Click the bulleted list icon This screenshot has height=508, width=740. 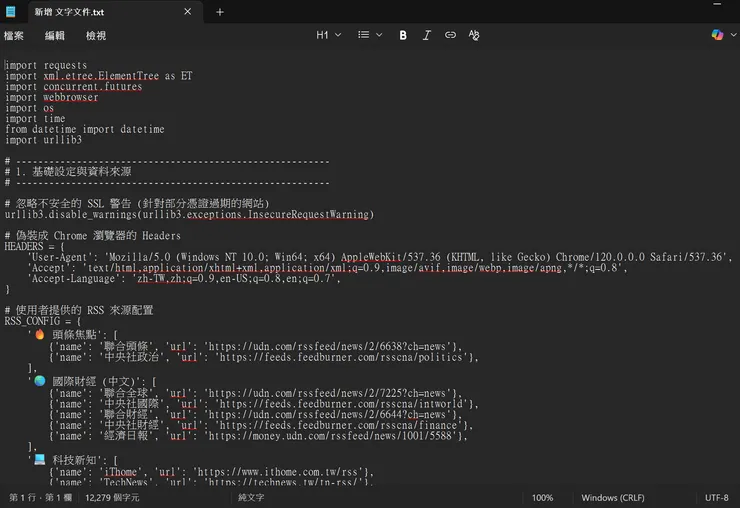click(x=363, y=35)
